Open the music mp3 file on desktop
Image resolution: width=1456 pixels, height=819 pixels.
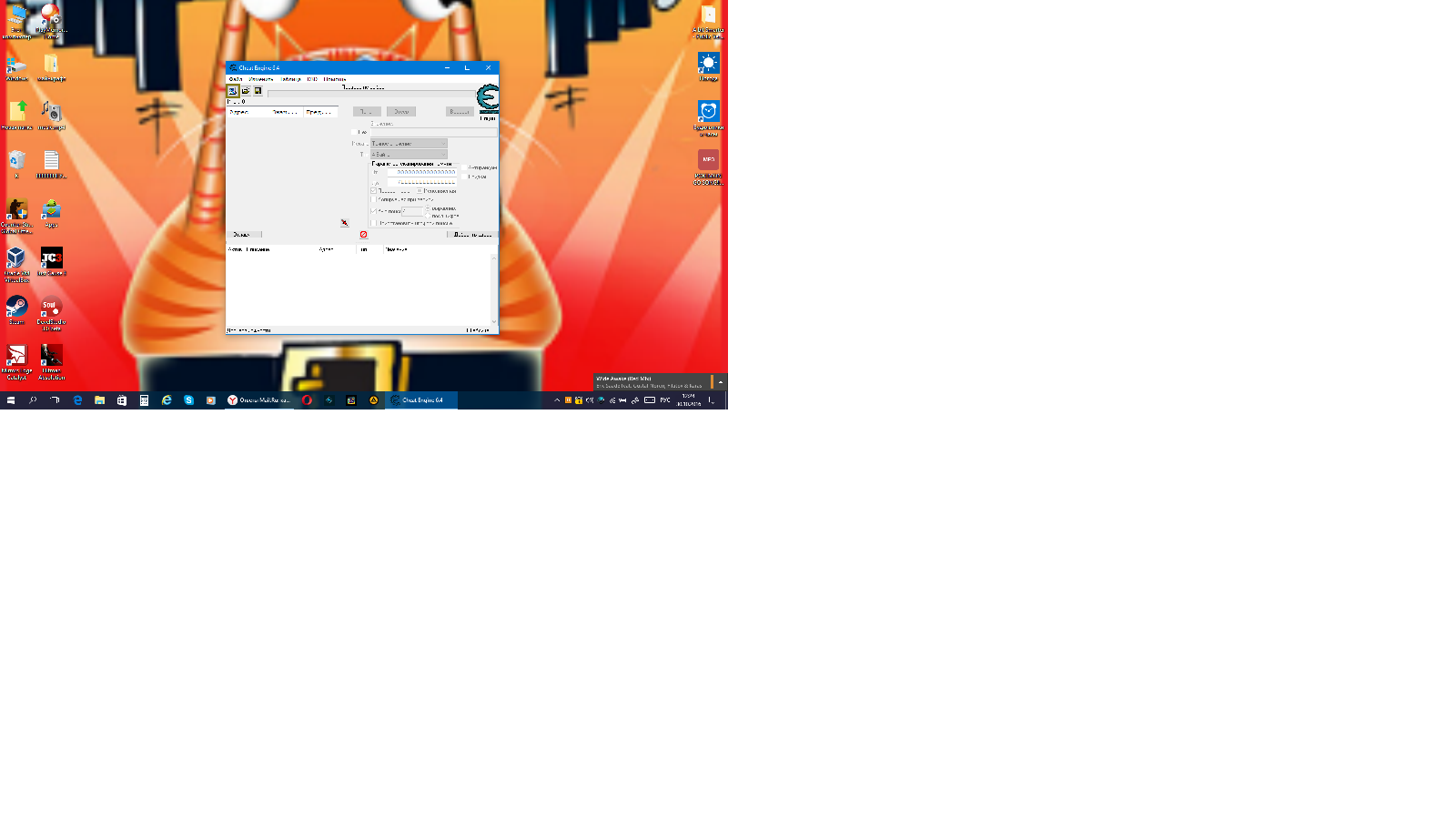coord(52,115)
